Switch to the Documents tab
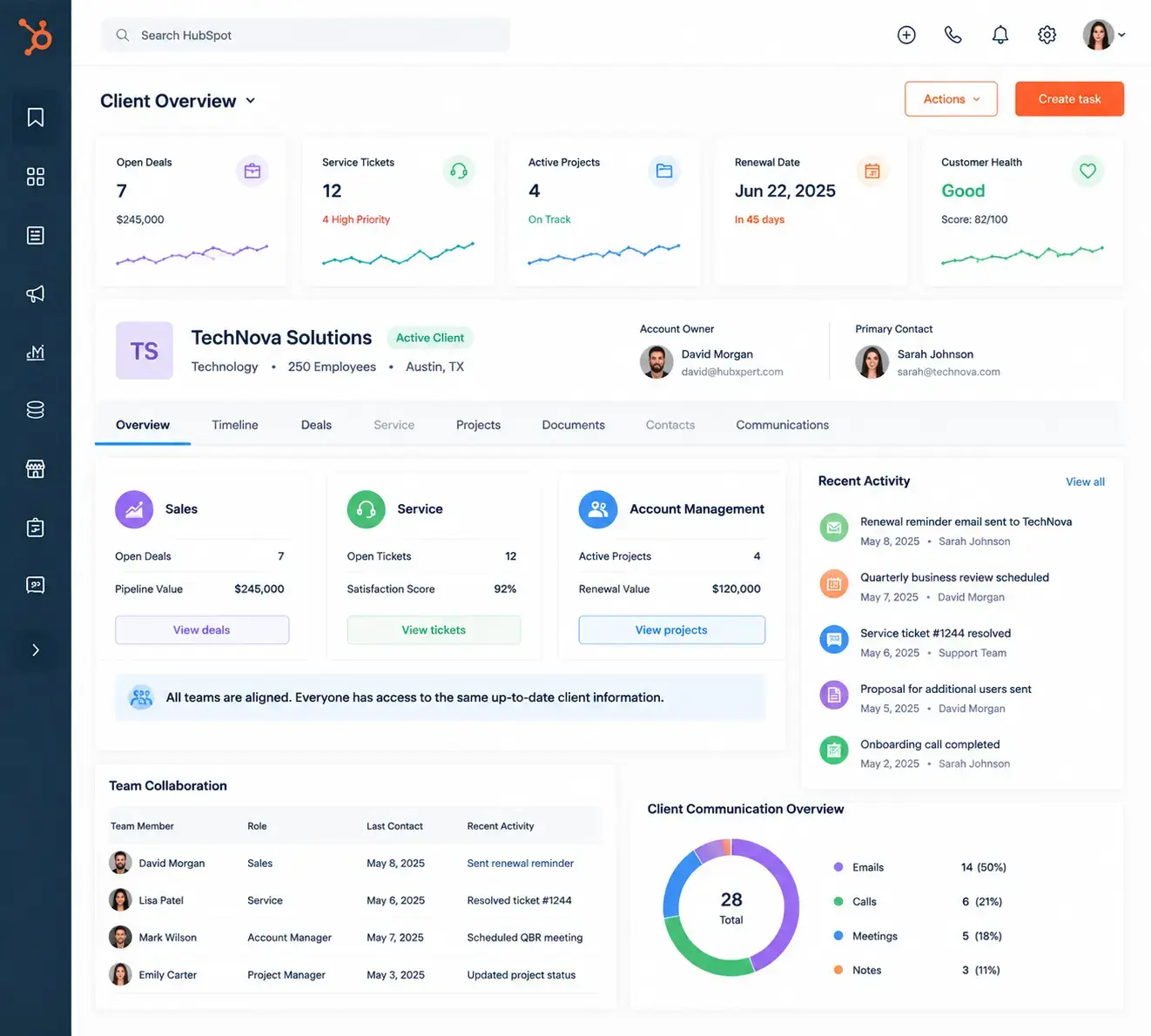This screenshot has height=1036, width=1151. (x=573, y=425)
